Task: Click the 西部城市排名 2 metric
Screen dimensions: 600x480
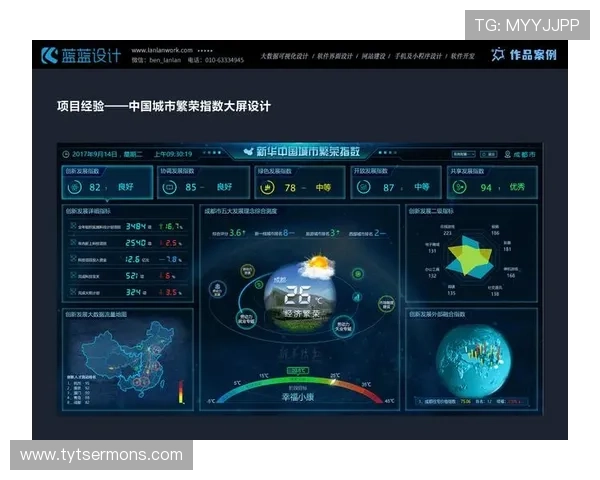Action: (367, 233)
